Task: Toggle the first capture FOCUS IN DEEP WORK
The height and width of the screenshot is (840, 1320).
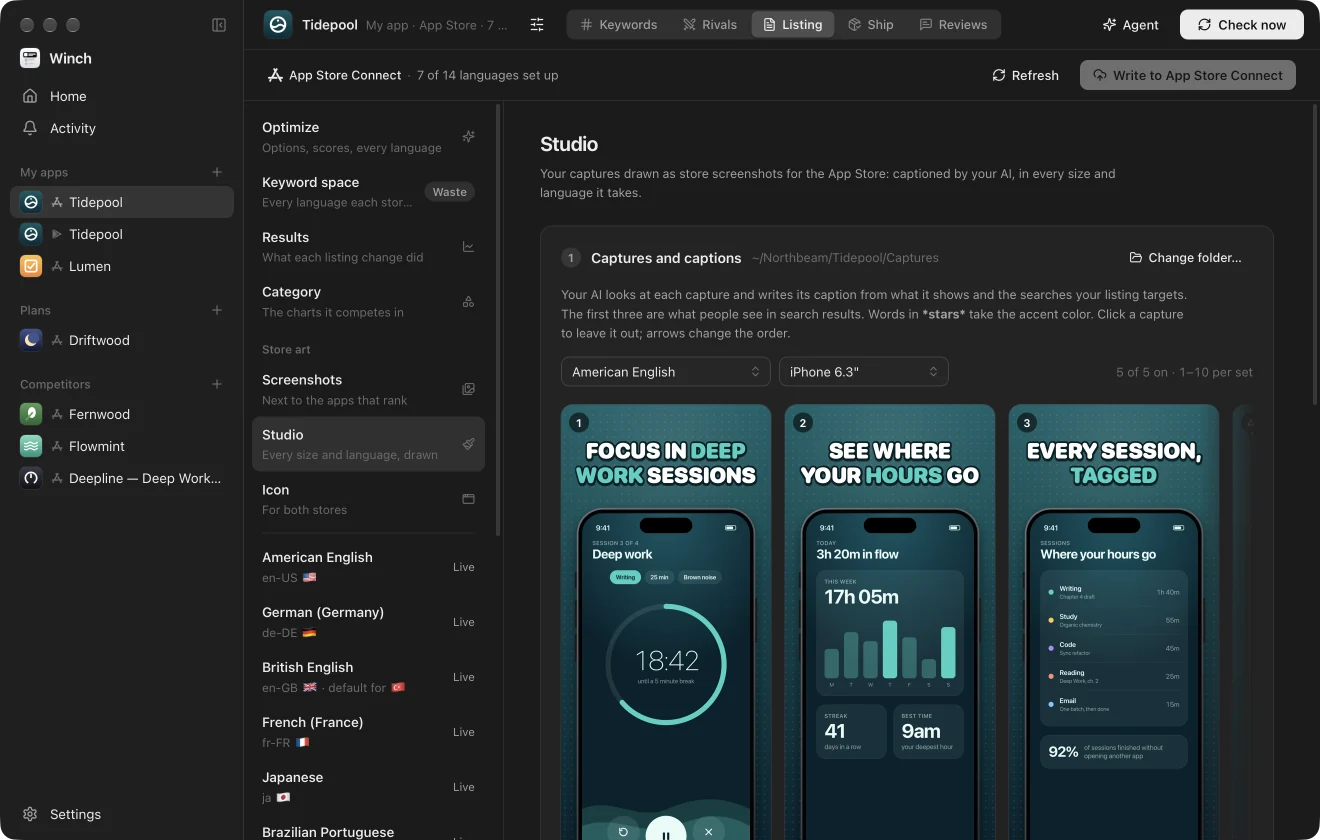Action: click(666, 622)
